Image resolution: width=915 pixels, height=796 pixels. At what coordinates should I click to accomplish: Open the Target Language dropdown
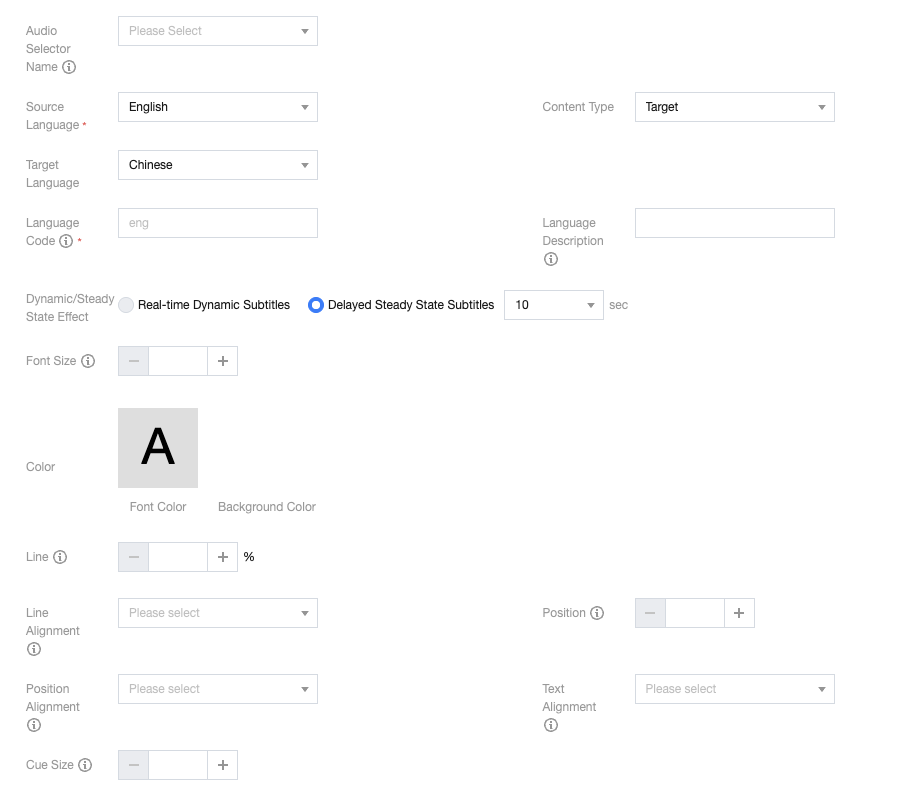click(217, 165)
